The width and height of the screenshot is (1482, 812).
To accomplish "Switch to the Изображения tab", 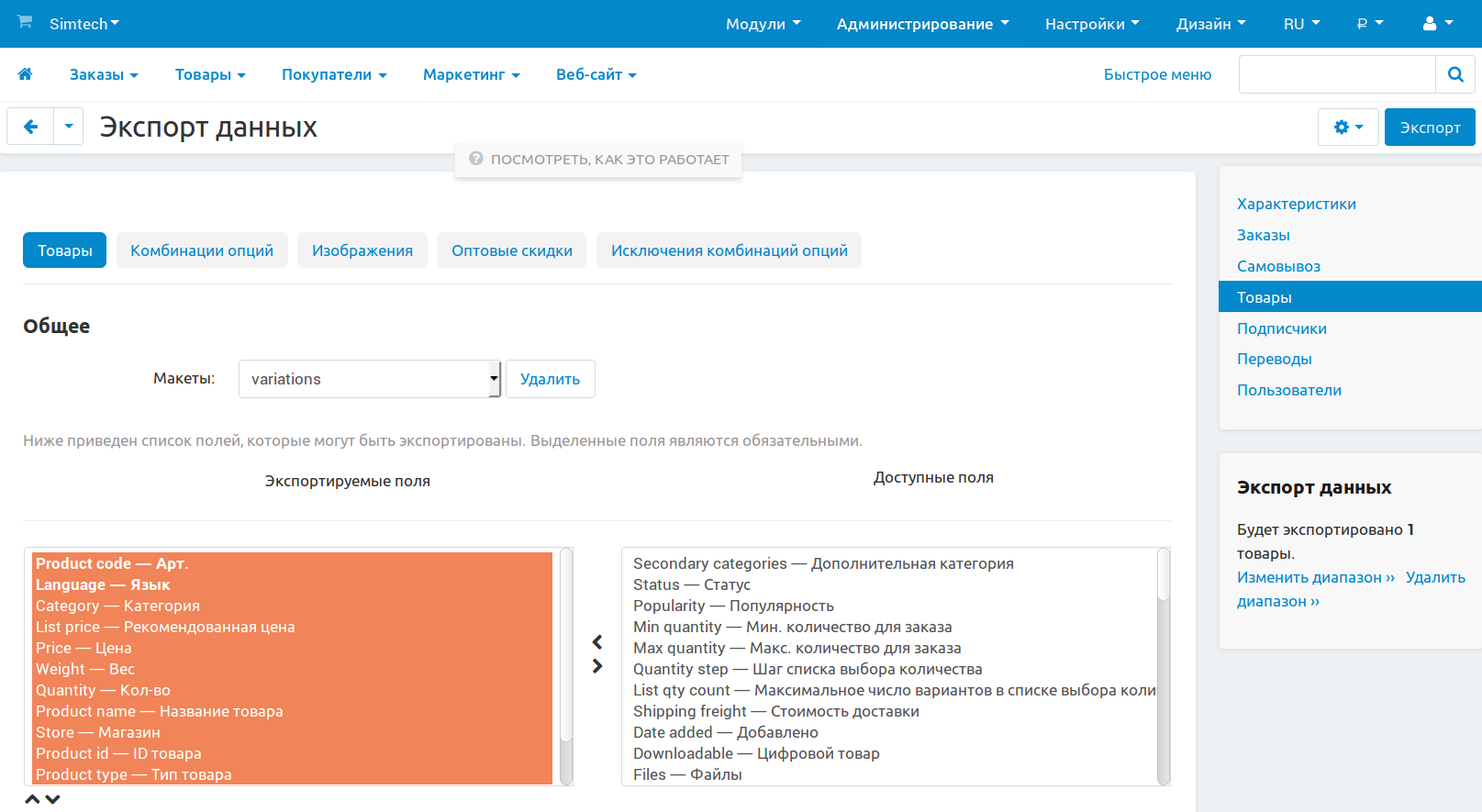I will [362, 250].
